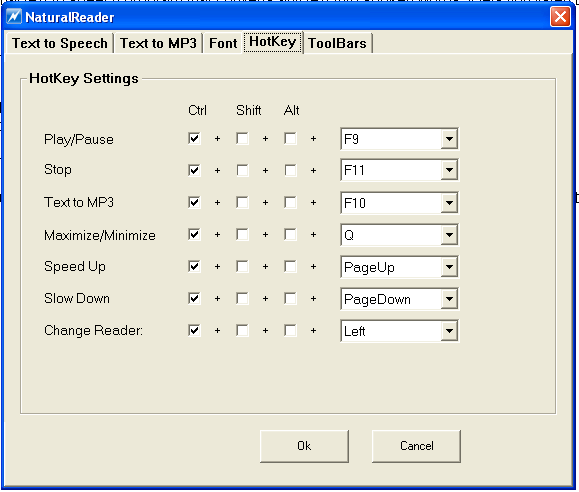Click the Maximize/Minimize row label

point(100,235)
